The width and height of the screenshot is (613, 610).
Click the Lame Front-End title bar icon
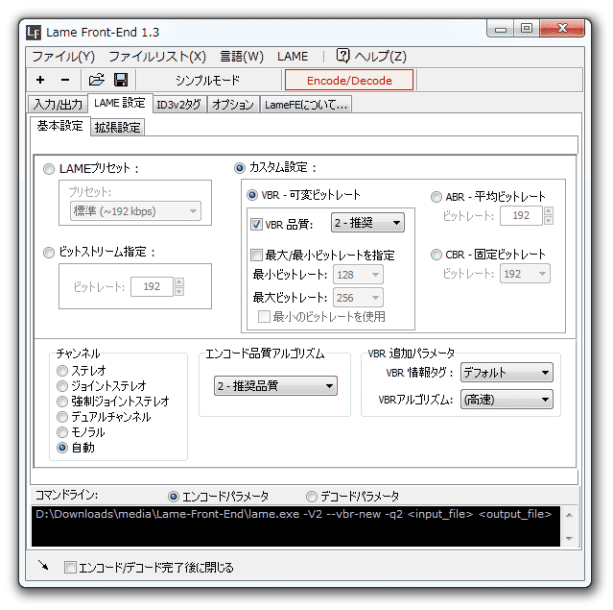click(x=33, y=32)
